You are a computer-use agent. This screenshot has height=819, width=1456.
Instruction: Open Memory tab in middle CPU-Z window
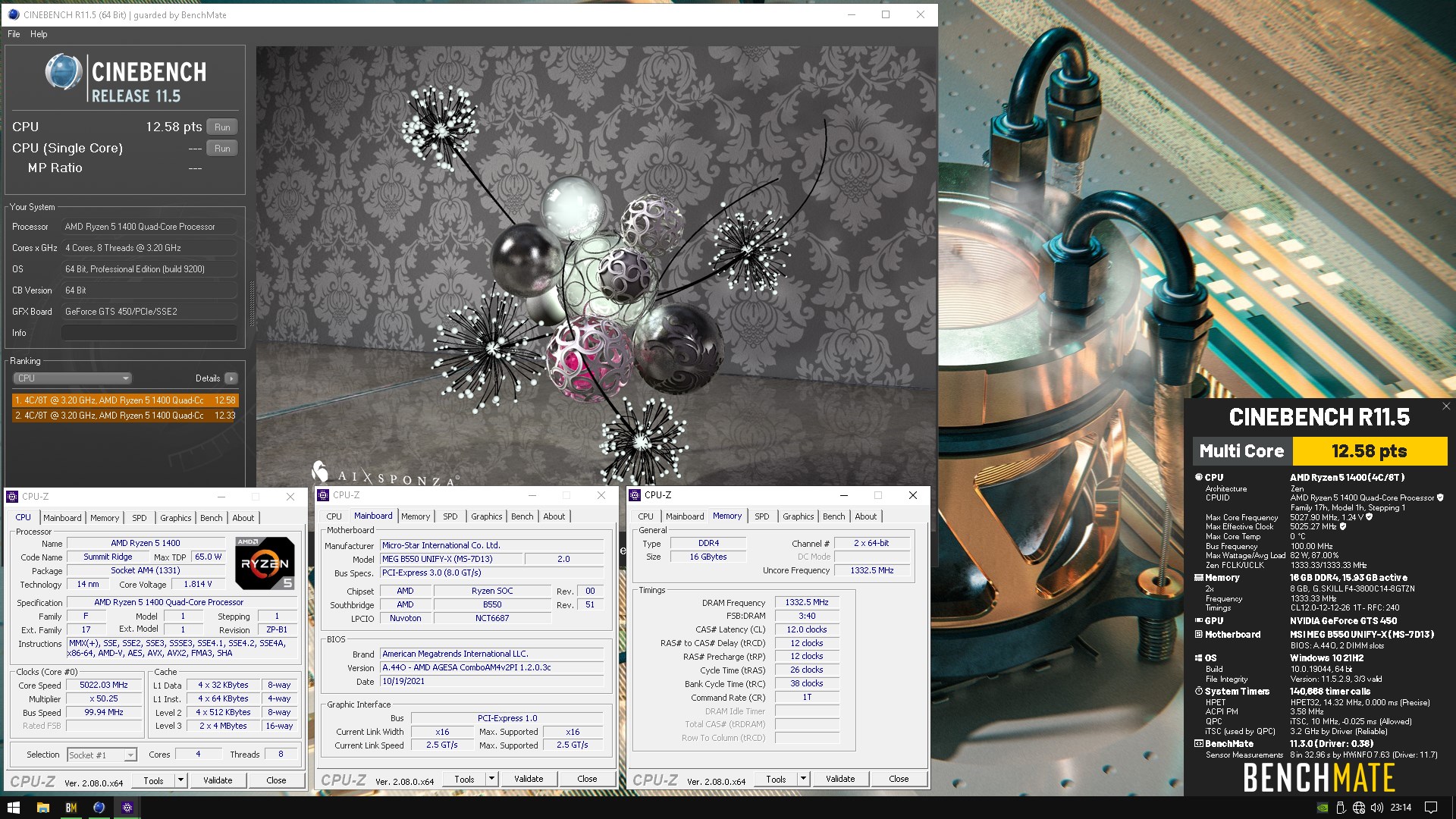click(416, 516)
